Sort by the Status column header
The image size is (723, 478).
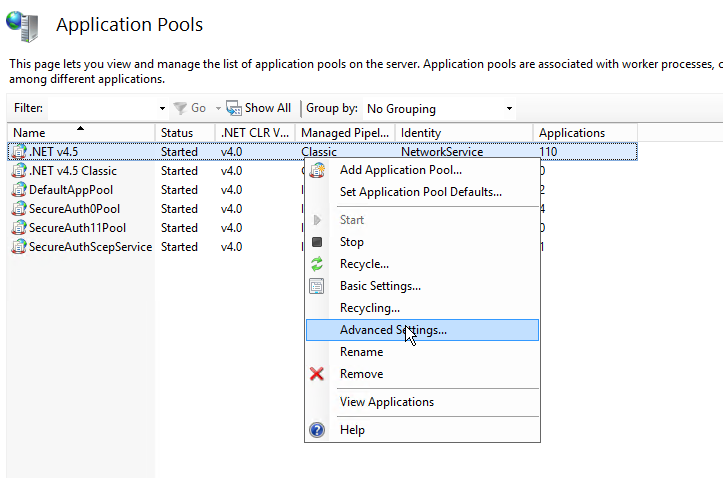click(x=185, y=133)
